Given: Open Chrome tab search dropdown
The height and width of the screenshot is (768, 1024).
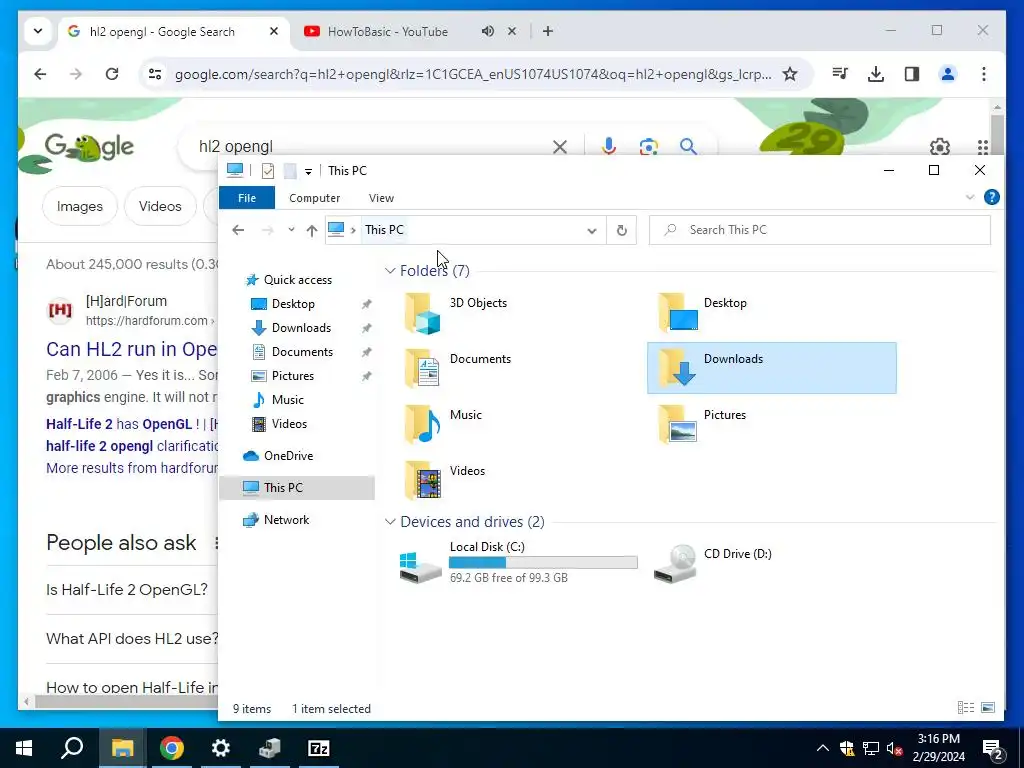Looking at the screenshot, I should coord(38,31).
